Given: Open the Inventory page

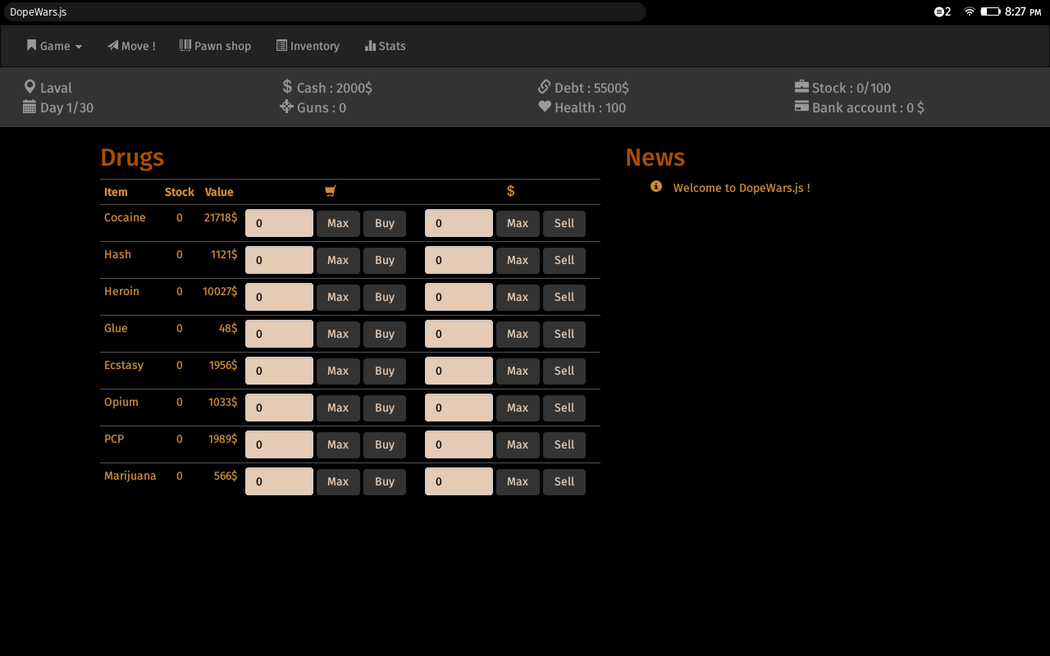Looking at the screenshot, I should (x=308, y=46).
